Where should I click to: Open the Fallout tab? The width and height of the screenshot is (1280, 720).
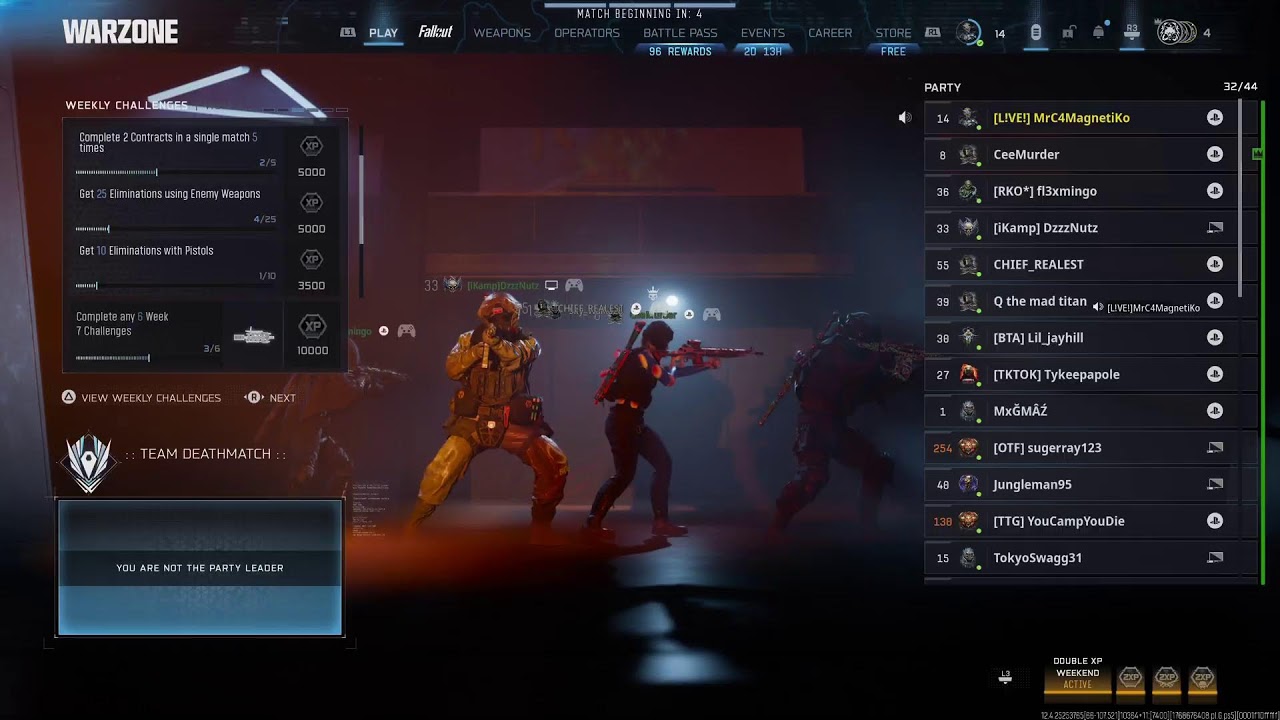click(435, 32)
